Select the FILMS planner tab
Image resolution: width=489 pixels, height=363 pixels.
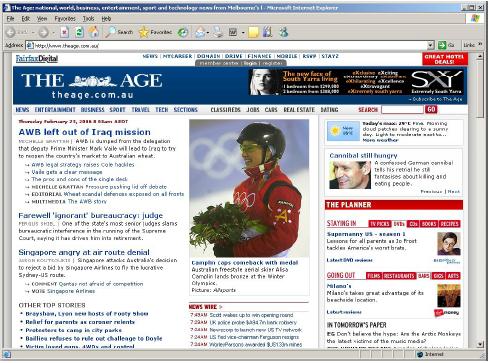374,276
